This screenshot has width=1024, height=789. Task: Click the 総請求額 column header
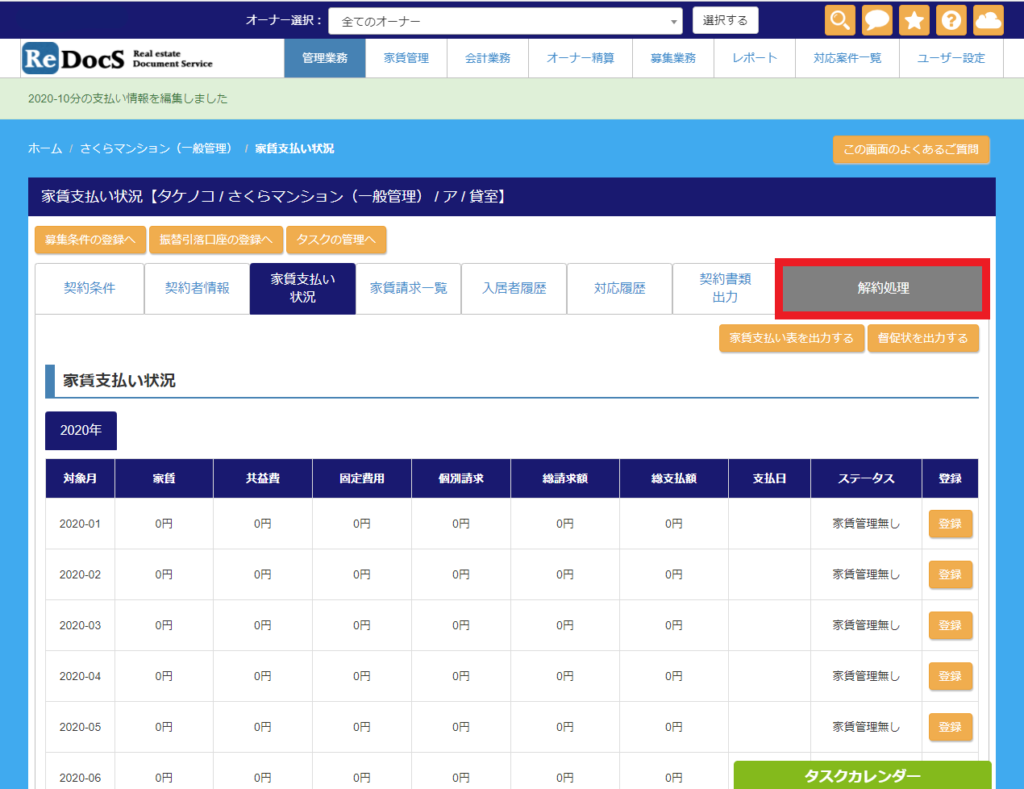click(x=565, y=479)
